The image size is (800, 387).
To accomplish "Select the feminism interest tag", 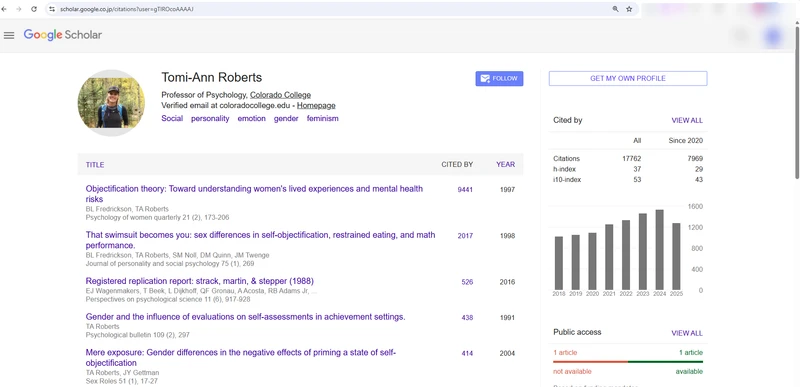I will (x=322, y=118).
